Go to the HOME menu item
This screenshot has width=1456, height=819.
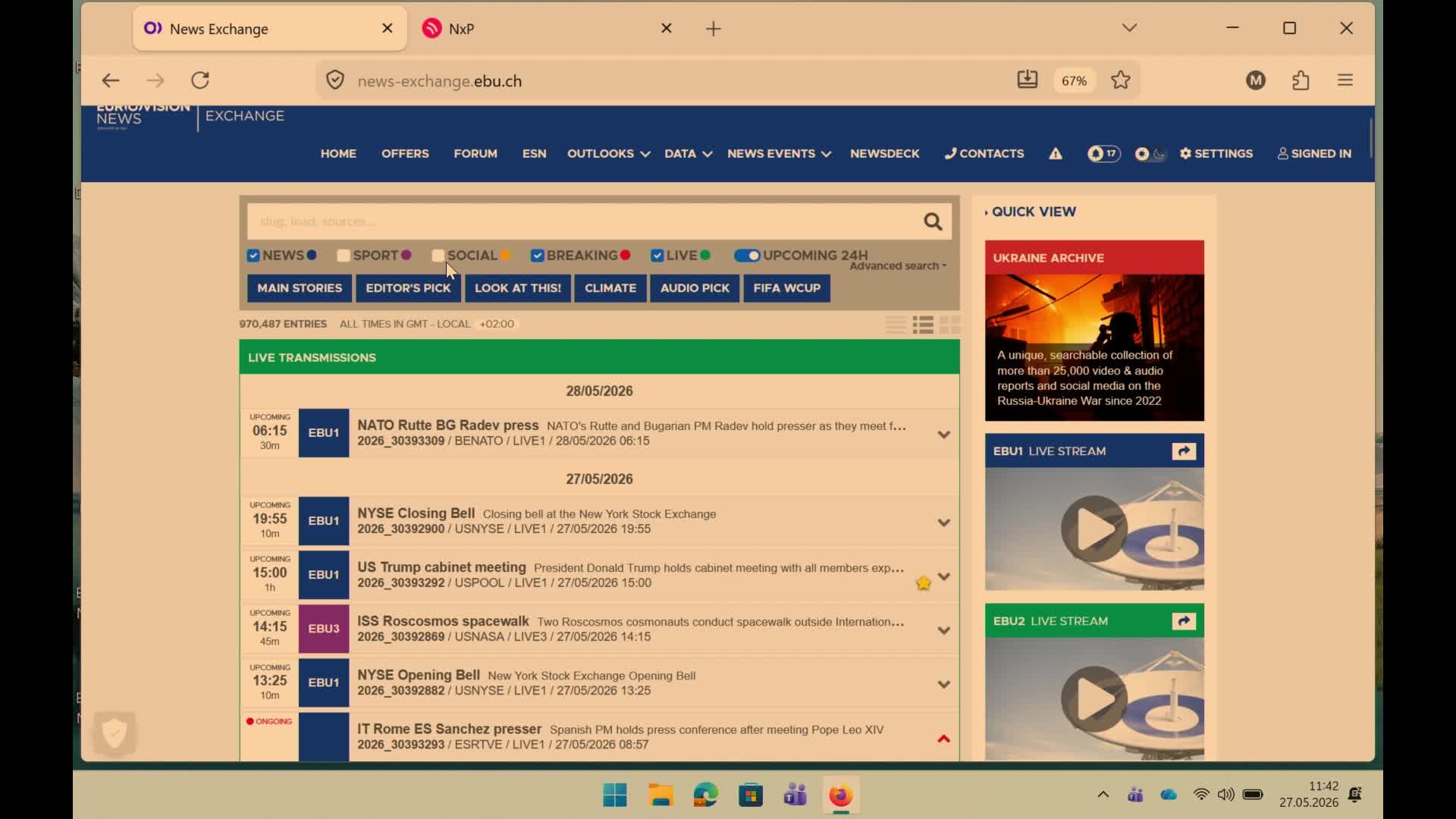coord(338,154)
